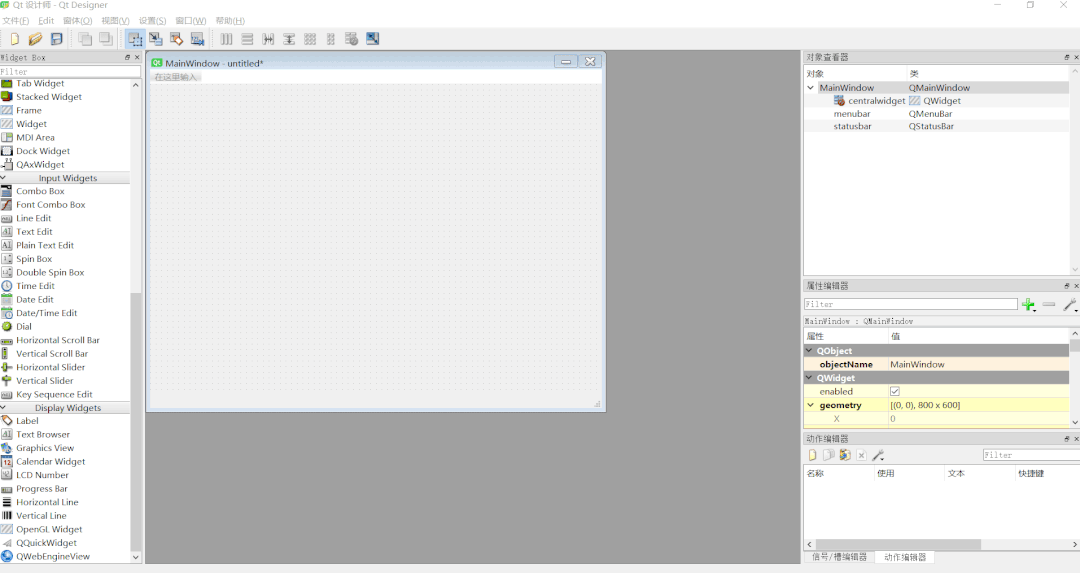Open the 窗体(O) menu

pos(77,21)
